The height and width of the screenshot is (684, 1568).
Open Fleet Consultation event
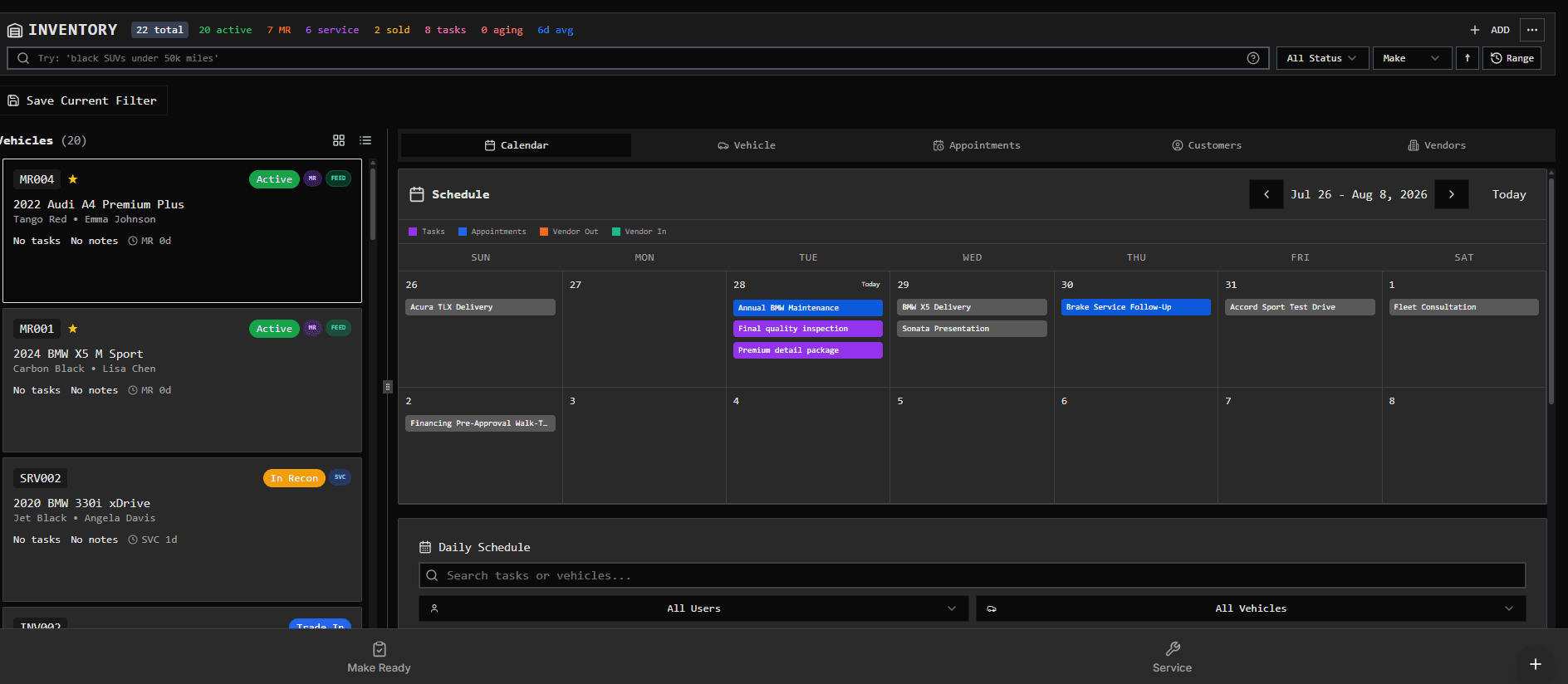point(1463,307)
